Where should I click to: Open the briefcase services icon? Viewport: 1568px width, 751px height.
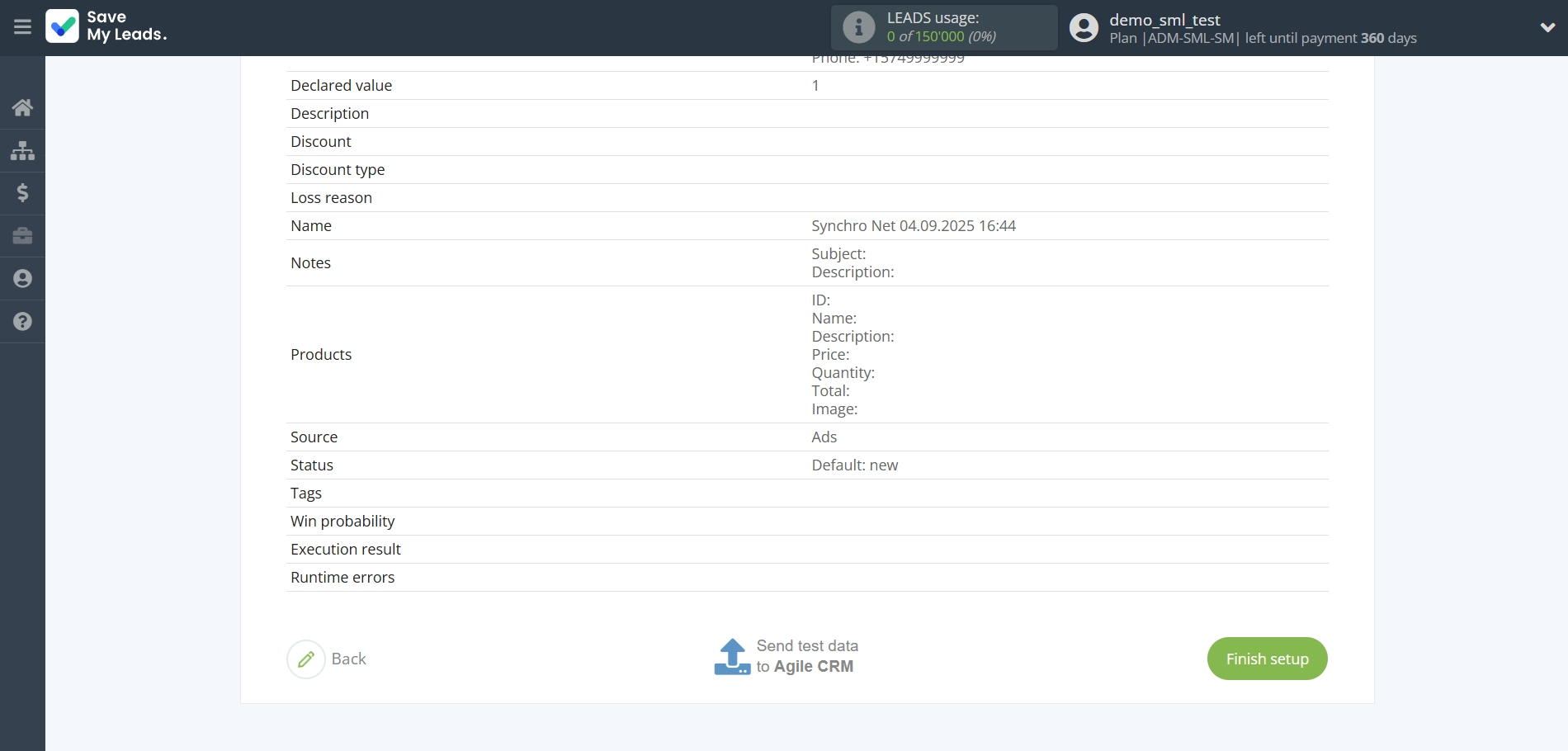pos(22,236)
